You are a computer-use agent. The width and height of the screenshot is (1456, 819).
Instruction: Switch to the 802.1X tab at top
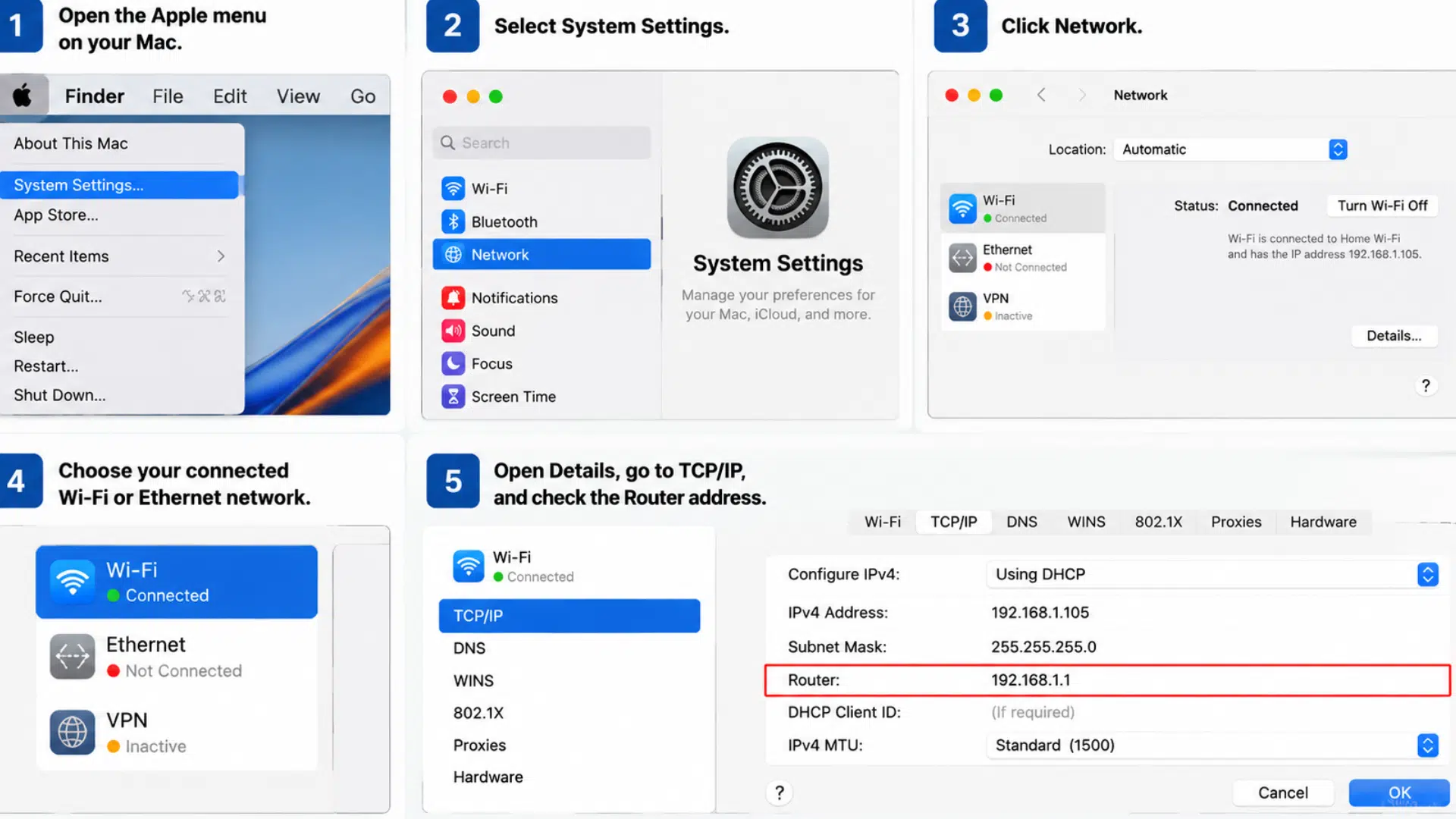pyautogui.click(x=1158, y=522)
